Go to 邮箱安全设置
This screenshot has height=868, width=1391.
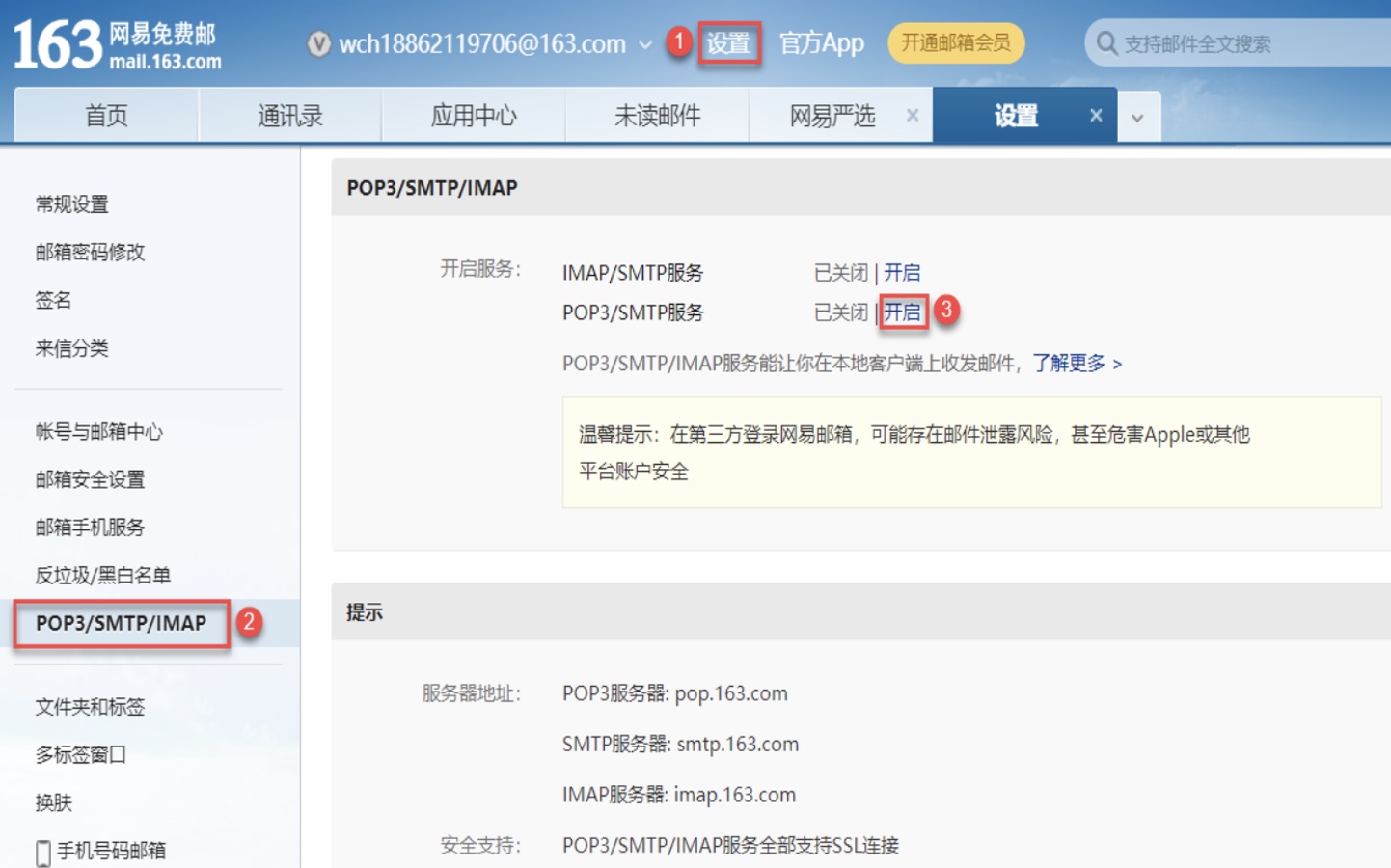(x=90, y=480)
